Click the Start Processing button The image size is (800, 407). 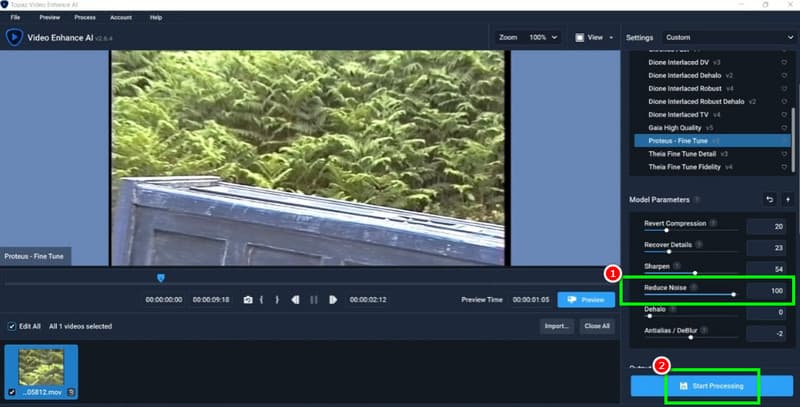(x=712, y=386)
